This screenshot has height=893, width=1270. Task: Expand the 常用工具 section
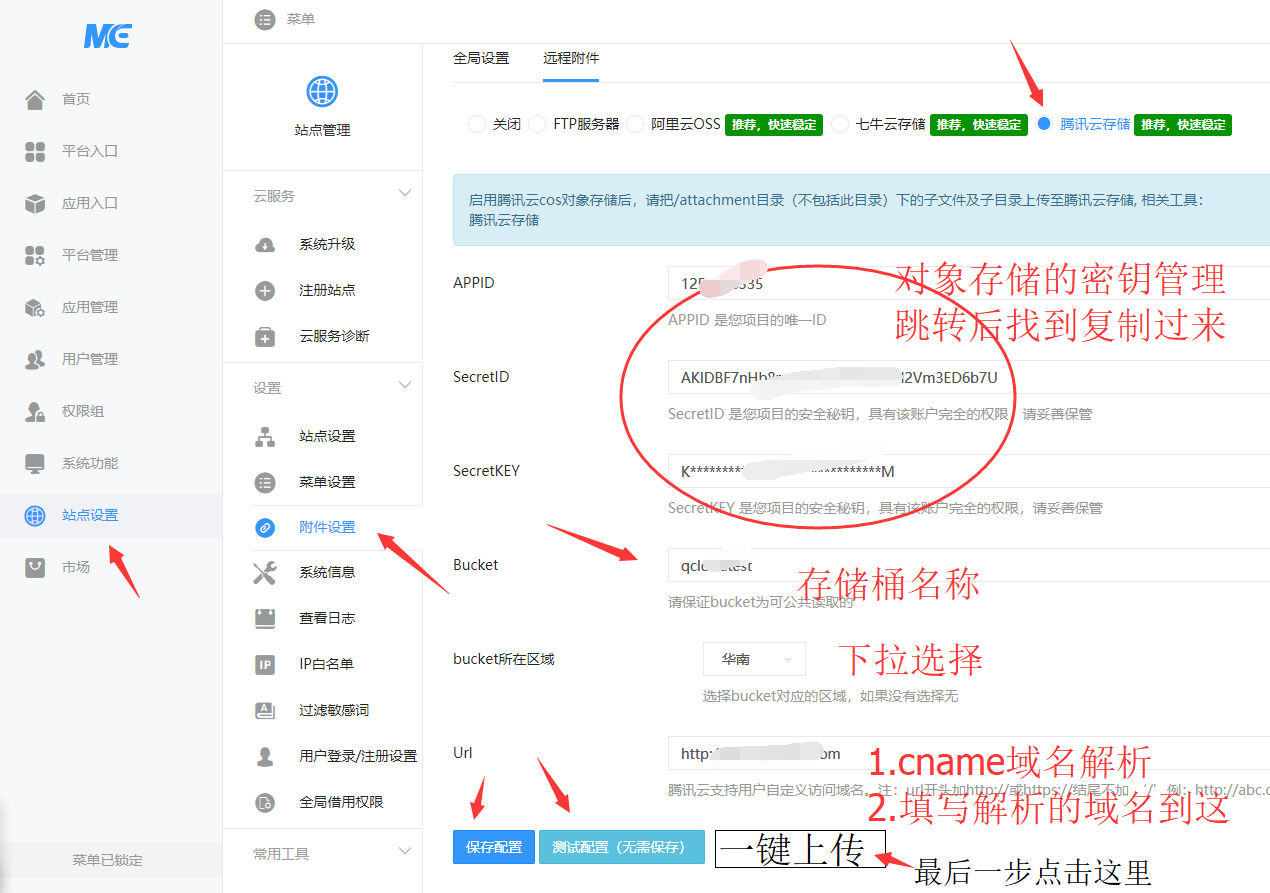pos(405,851)
